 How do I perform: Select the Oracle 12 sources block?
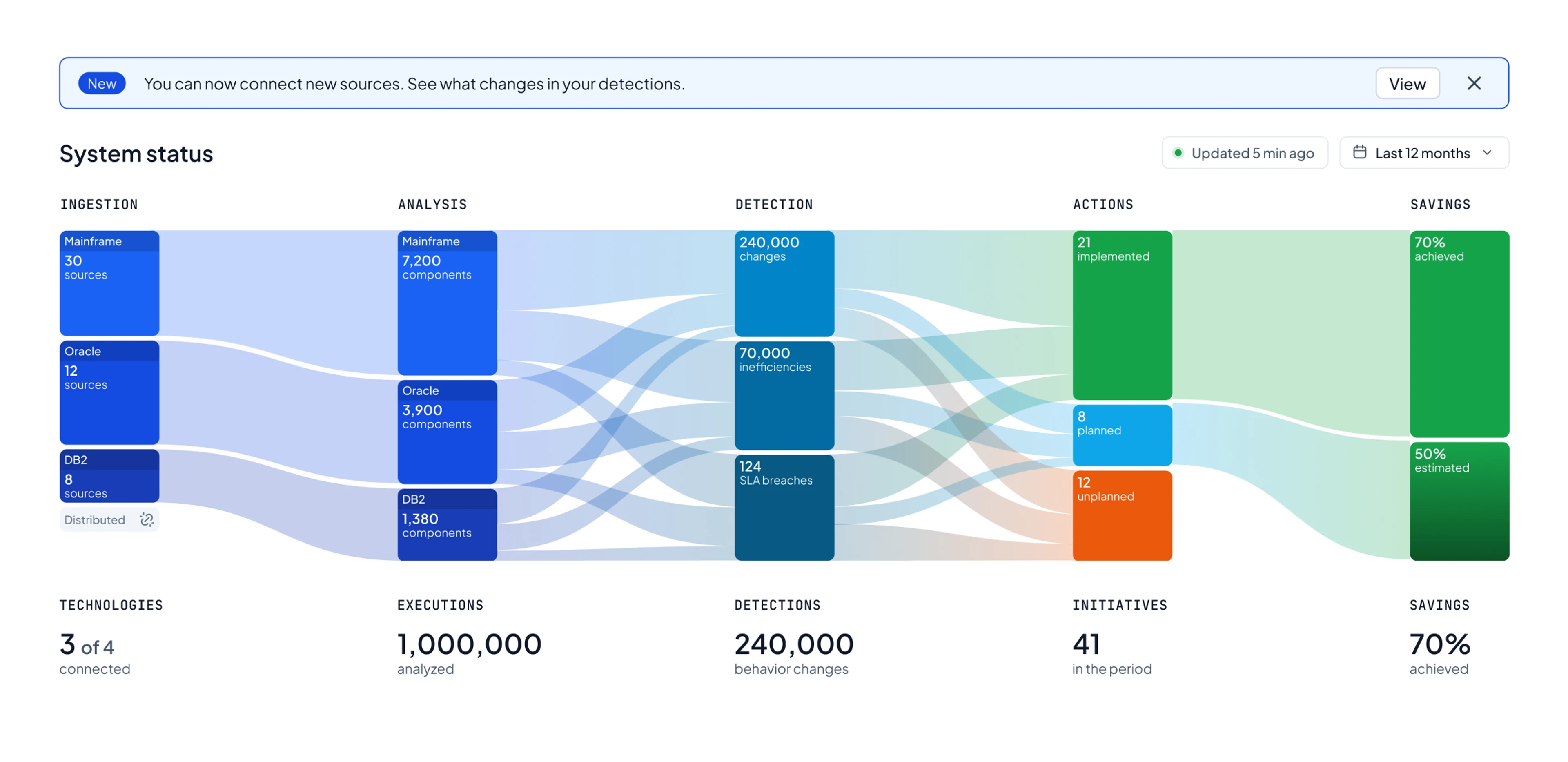coord(109,392)
